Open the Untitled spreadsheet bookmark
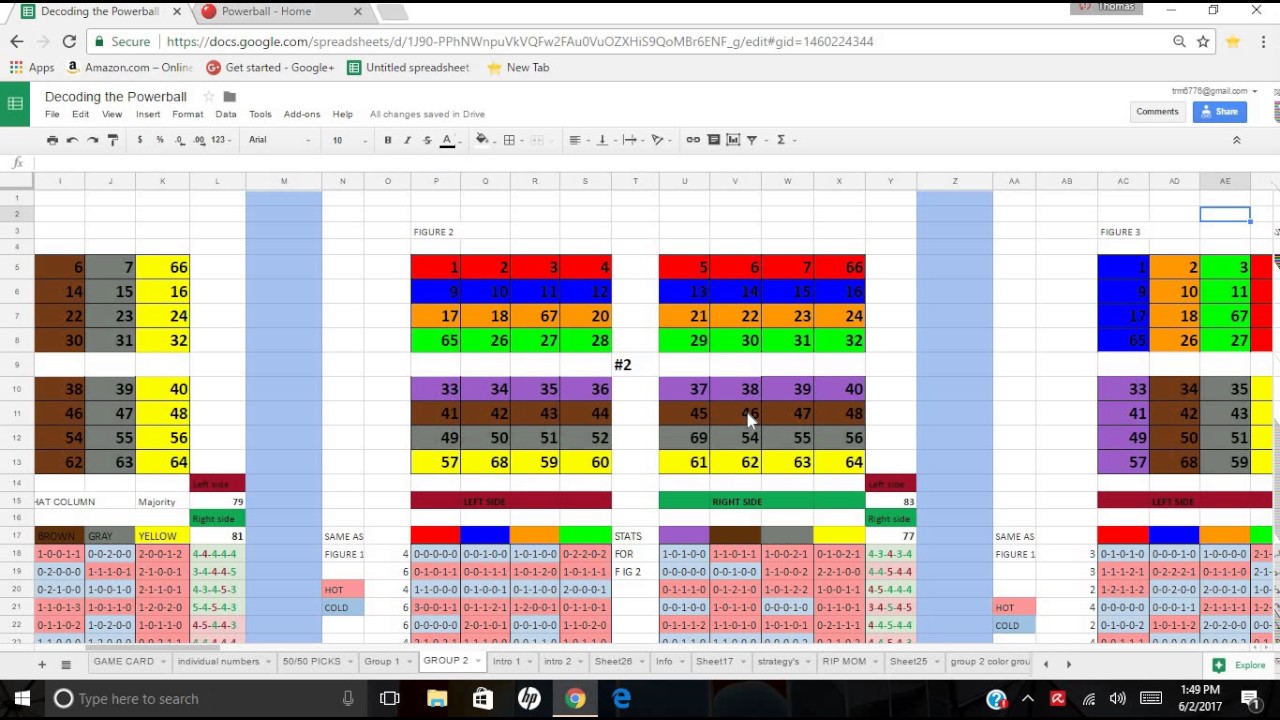This screenshot has height=720, width=1280. tap(408, 67)
